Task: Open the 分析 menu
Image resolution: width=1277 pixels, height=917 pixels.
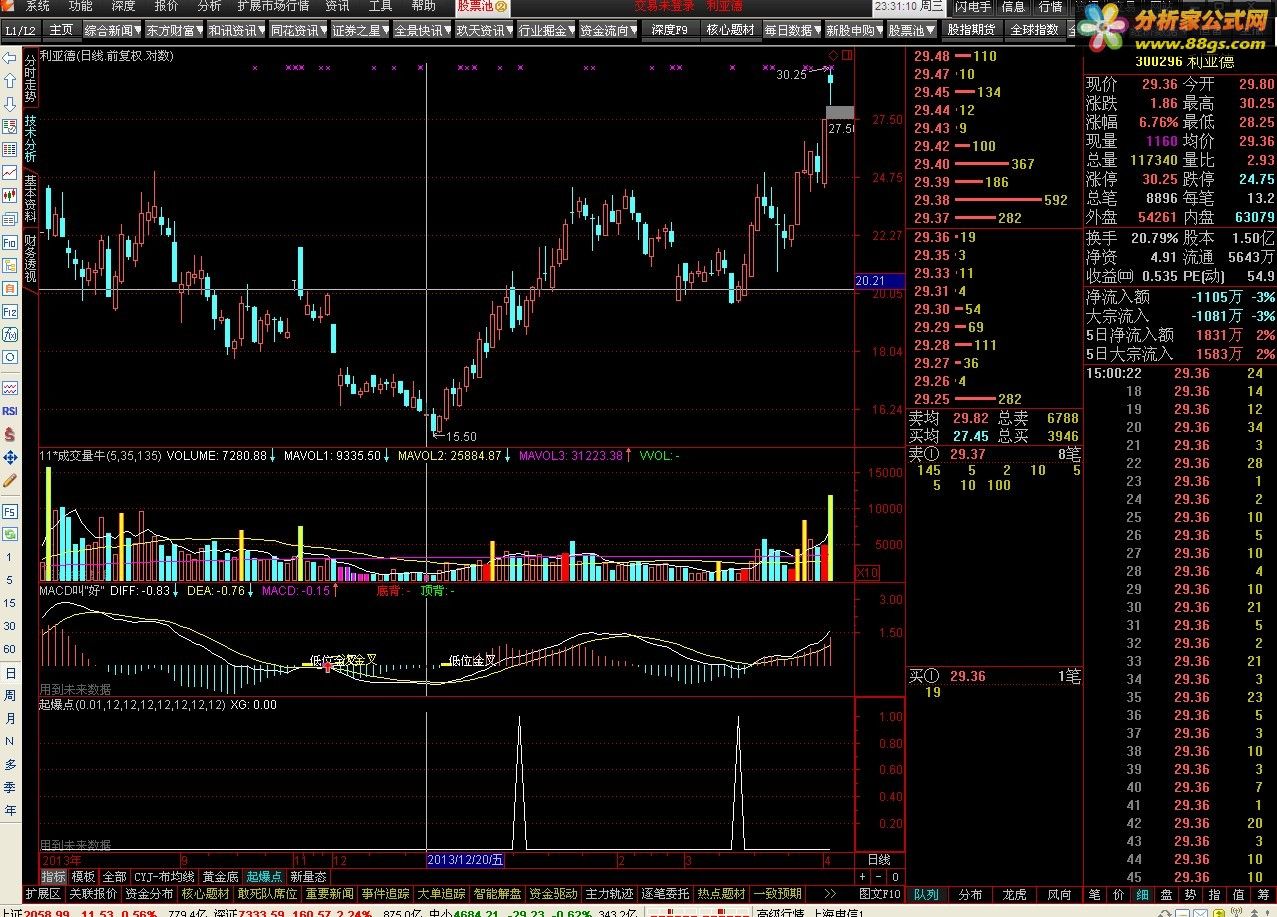Action: pyautogui.click(x=209, y=6)
